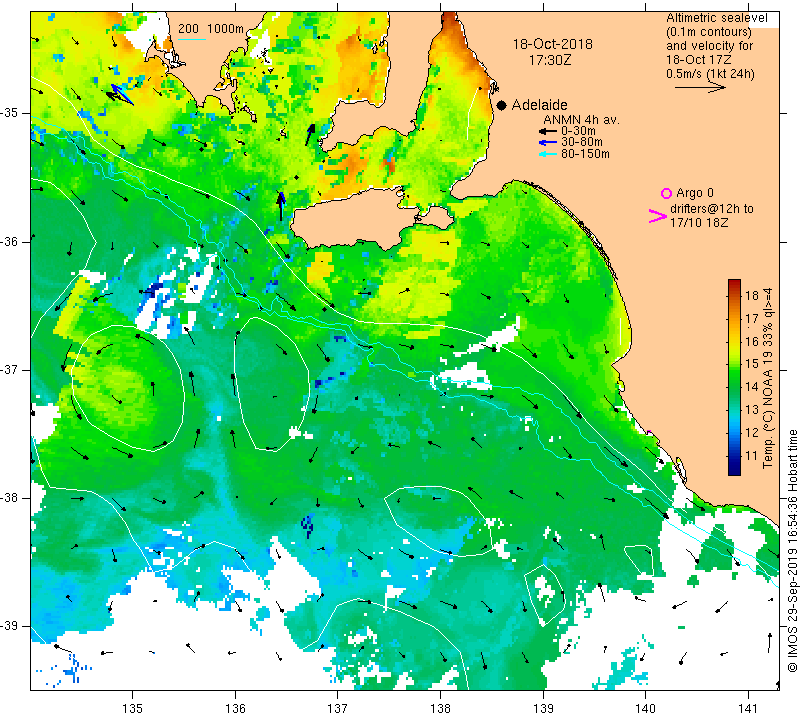Click the 139 longitude axis label
Image resolution: width=800 pixels, height=720 pixels.
543,708
